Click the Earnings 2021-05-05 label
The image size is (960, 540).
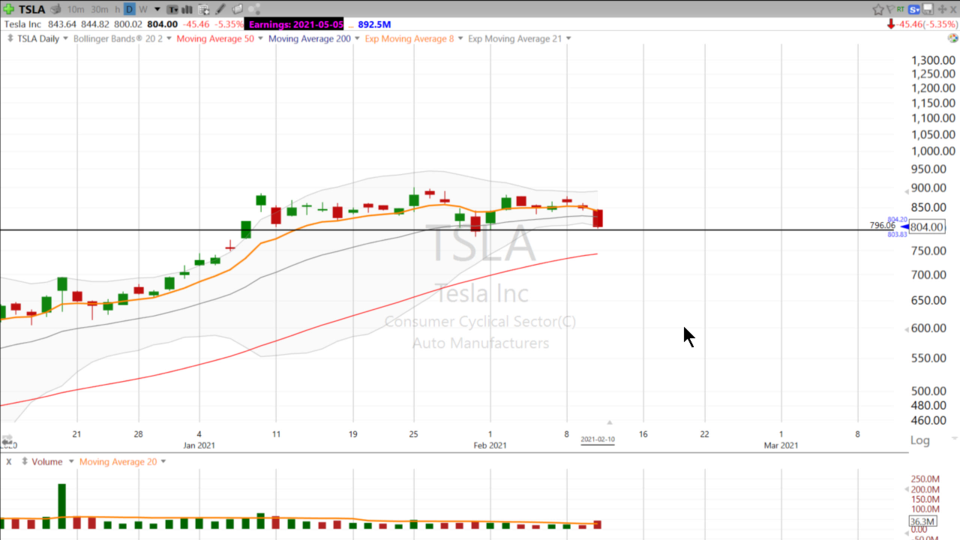tap(296, 24)
